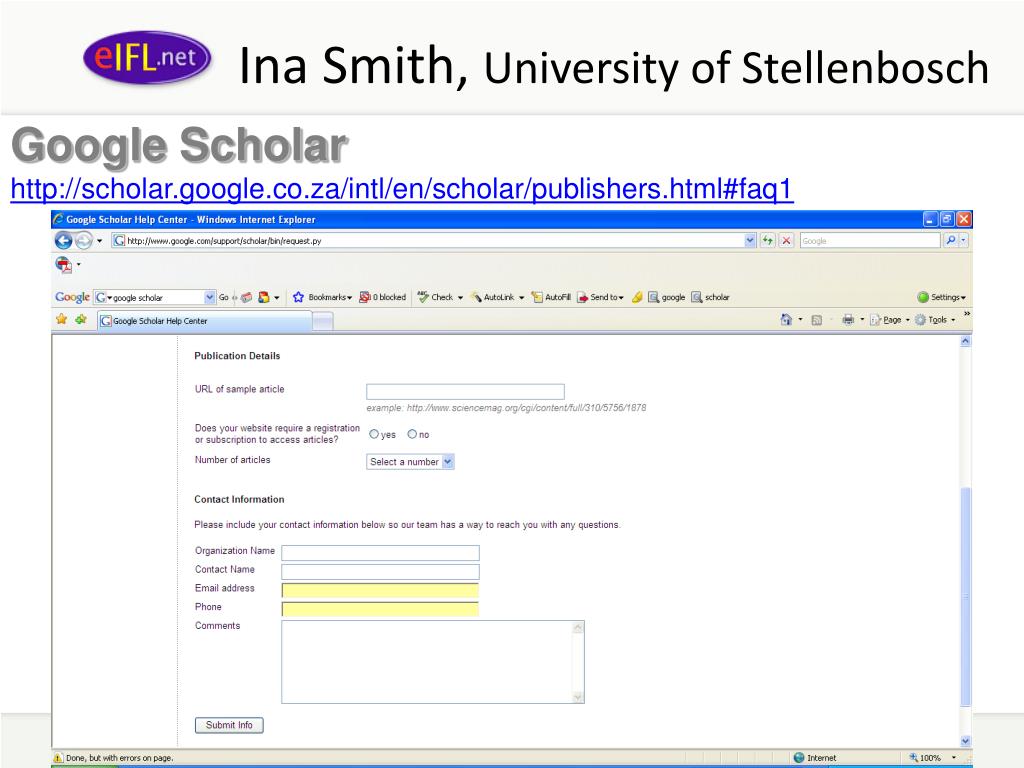Viewport: 1024px width, 768px height.
Task: Click the browser Back arrow button
Action: (63, 241)
